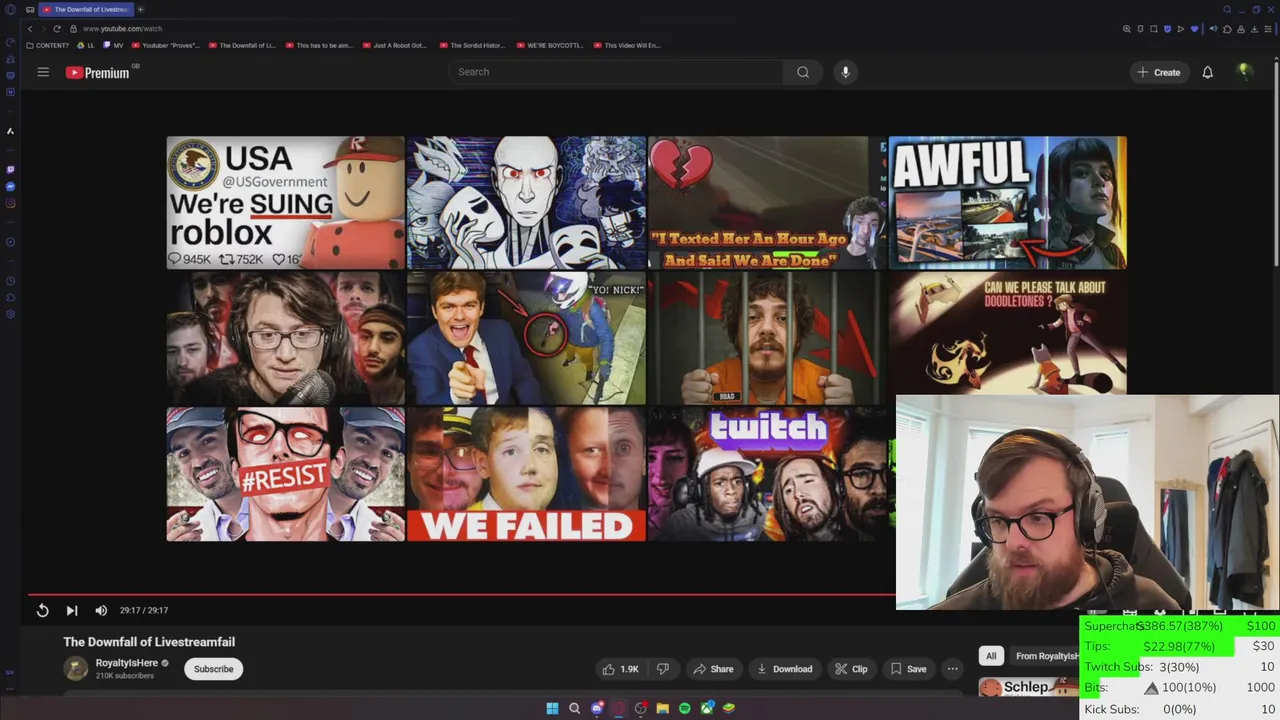Open browser downloads icon

(1254, 29)
